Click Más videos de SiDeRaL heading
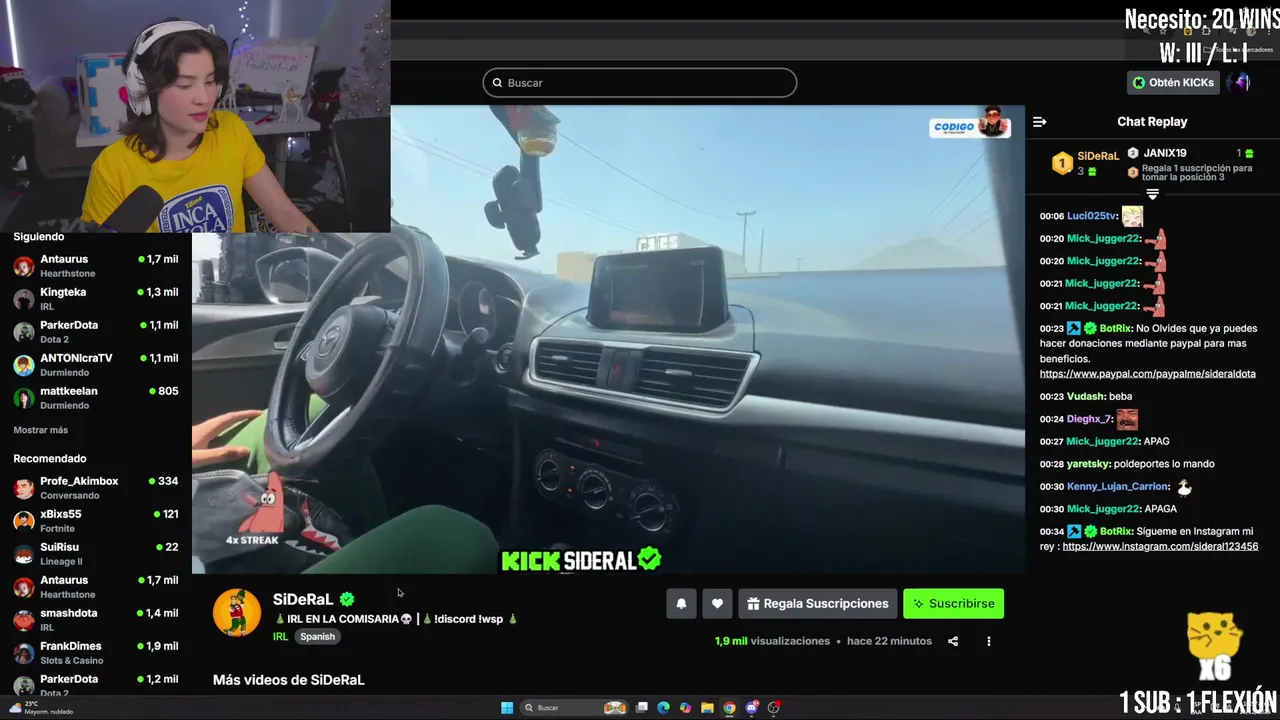This screenshot has width=1280, height=720. point(288,680)
